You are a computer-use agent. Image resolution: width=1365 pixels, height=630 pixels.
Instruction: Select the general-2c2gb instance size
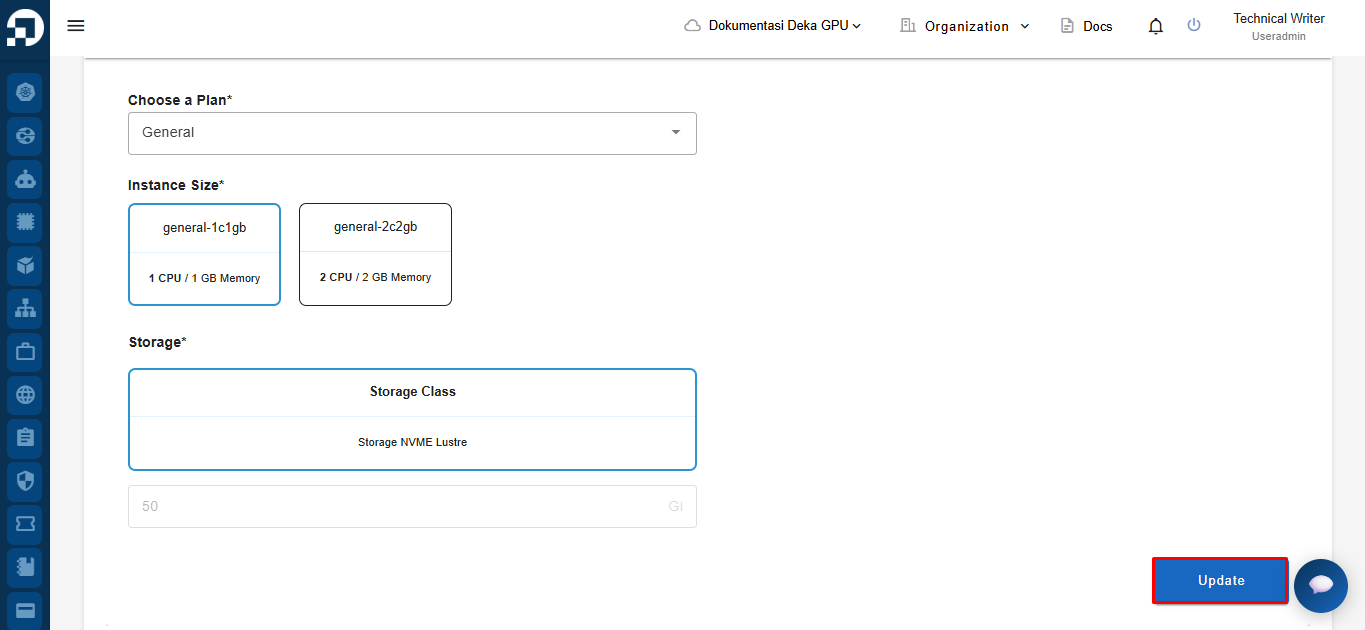click(x=375, y=254)
